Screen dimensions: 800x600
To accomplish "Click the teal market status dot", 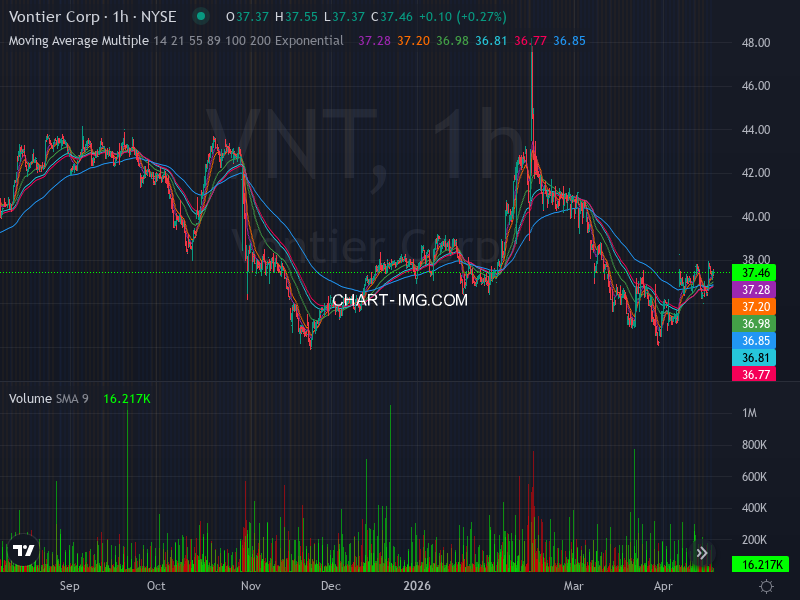I will [200, 17].
